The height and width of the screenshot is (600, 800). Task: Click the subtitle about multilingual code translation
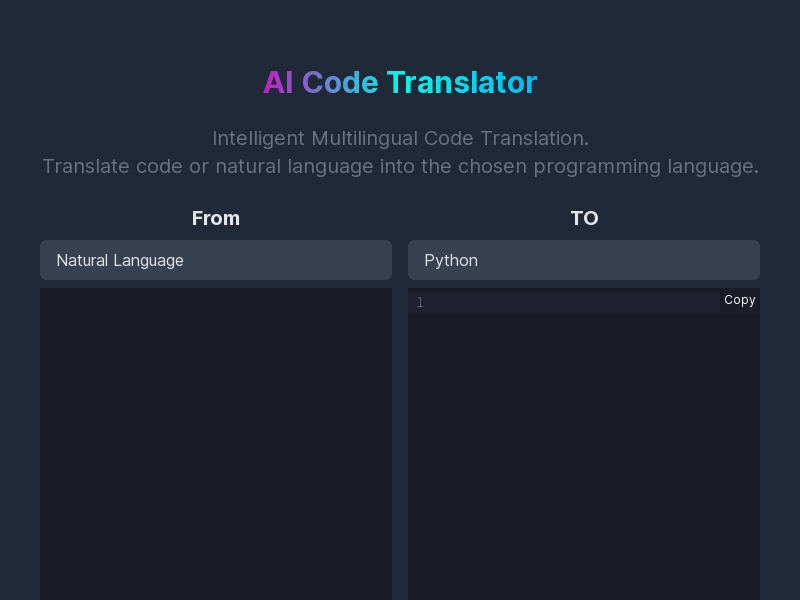(400, 152)
